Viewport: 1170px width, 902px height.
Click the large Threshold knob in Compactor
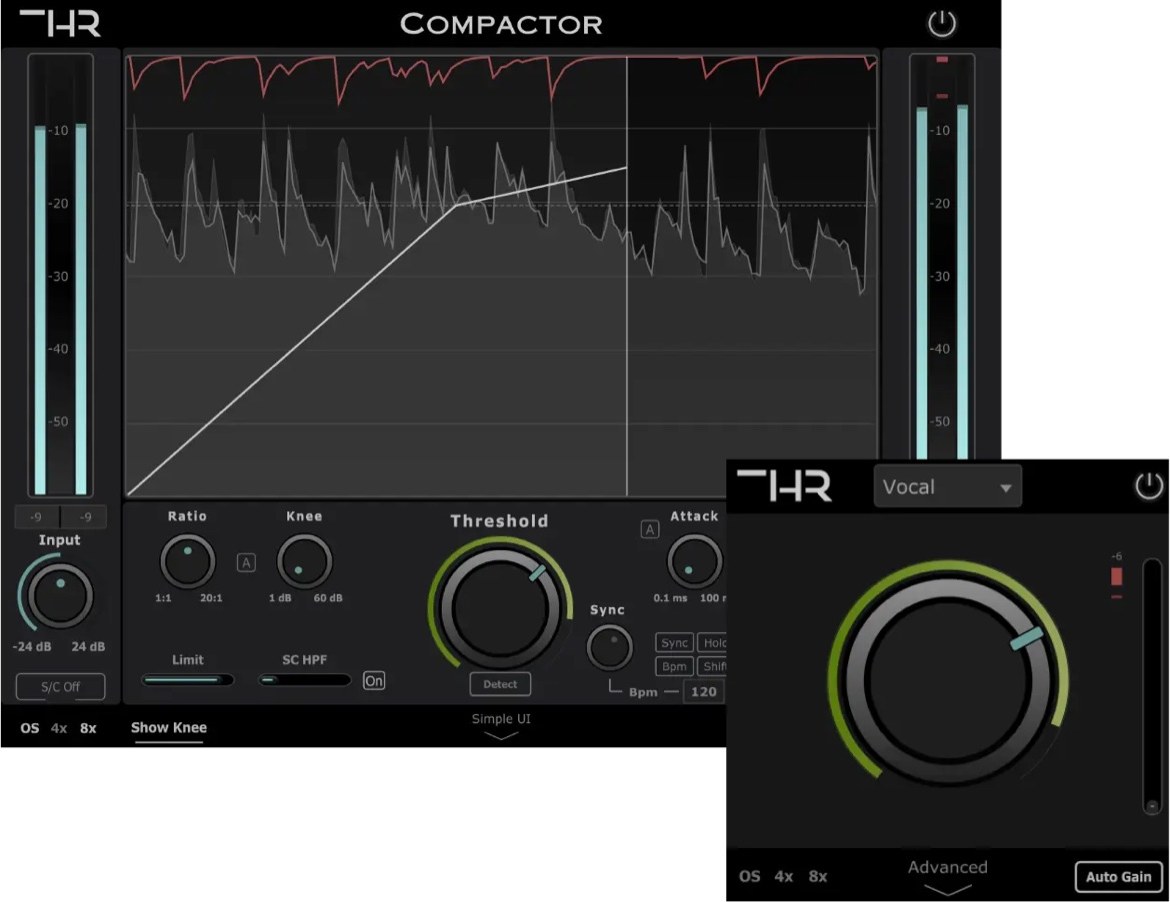click(500, 610)
